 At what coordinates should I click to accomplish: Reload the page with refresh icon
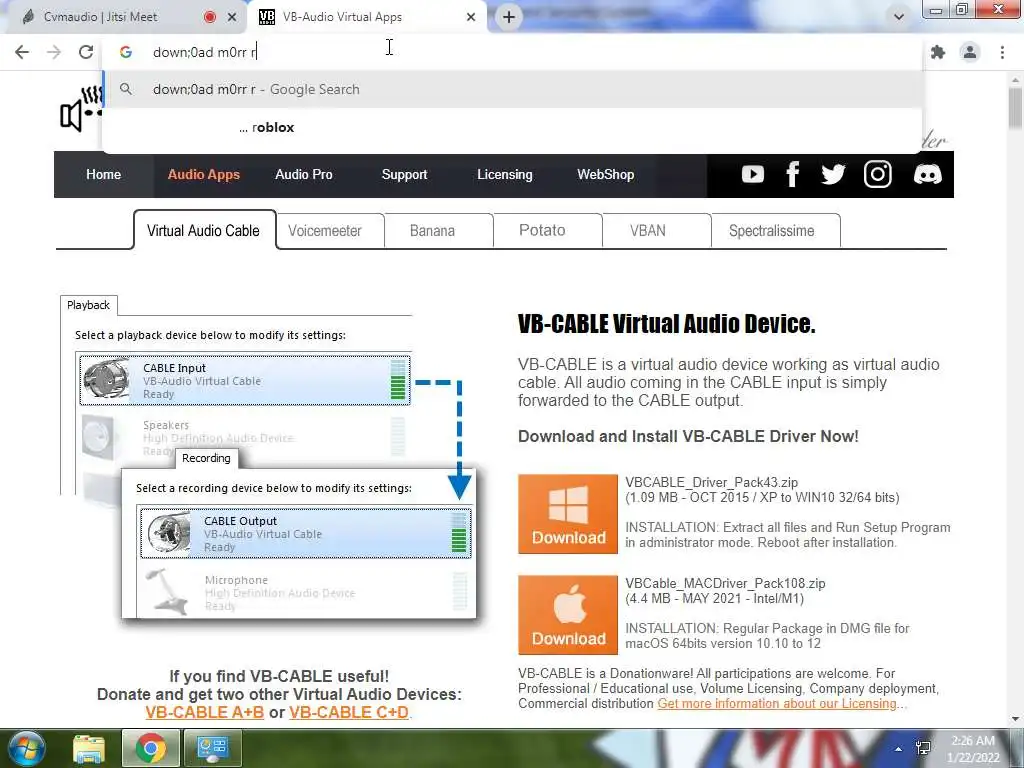tap(86, 52)
